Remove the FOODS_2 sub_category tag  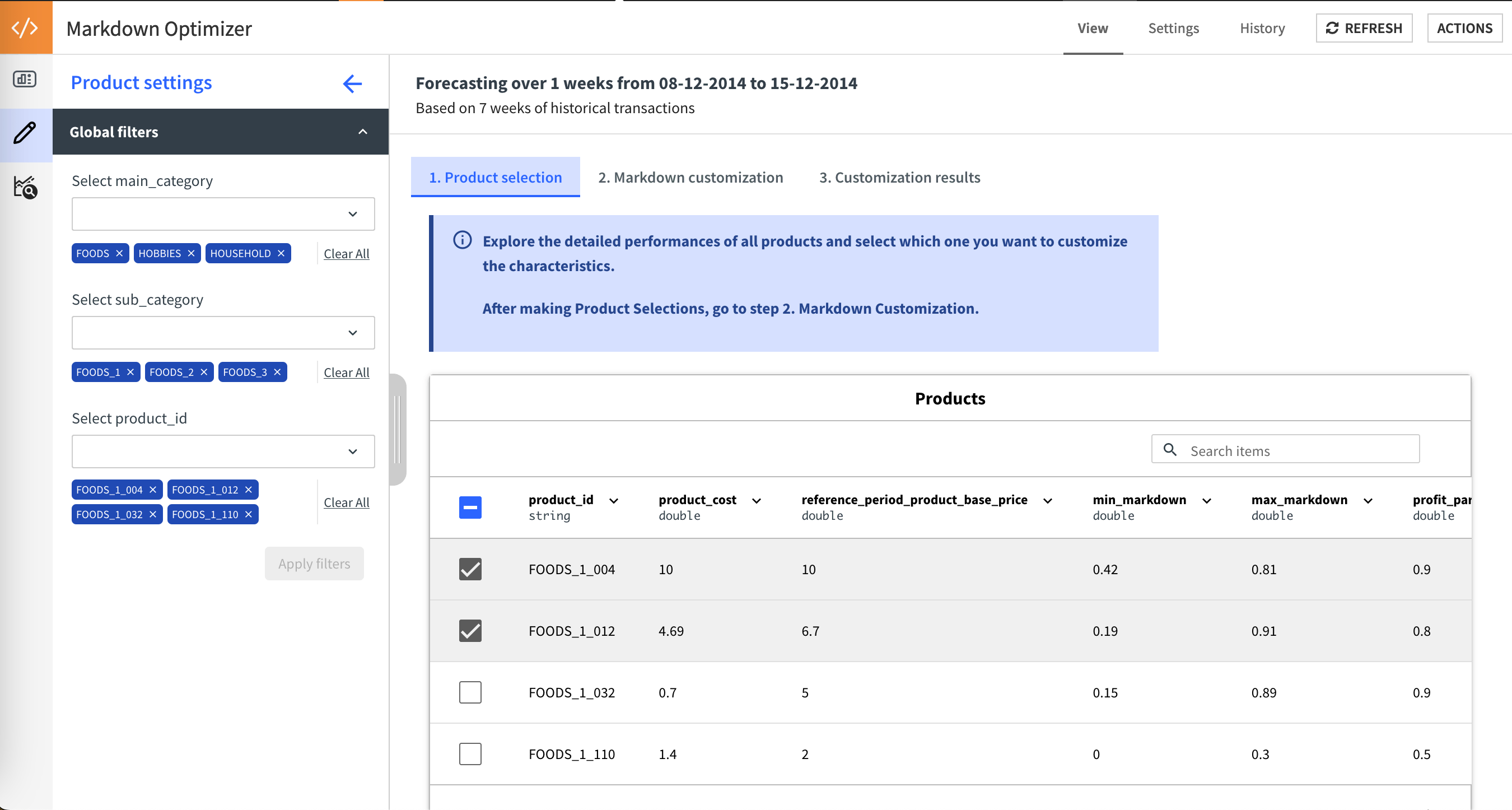coord(204,372)
